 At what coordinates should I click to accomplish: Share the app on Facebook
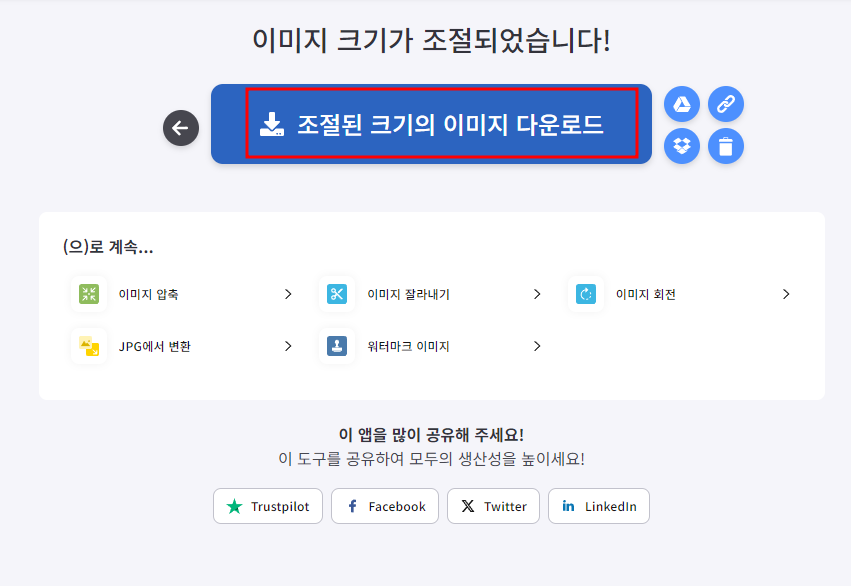point(384,506)
